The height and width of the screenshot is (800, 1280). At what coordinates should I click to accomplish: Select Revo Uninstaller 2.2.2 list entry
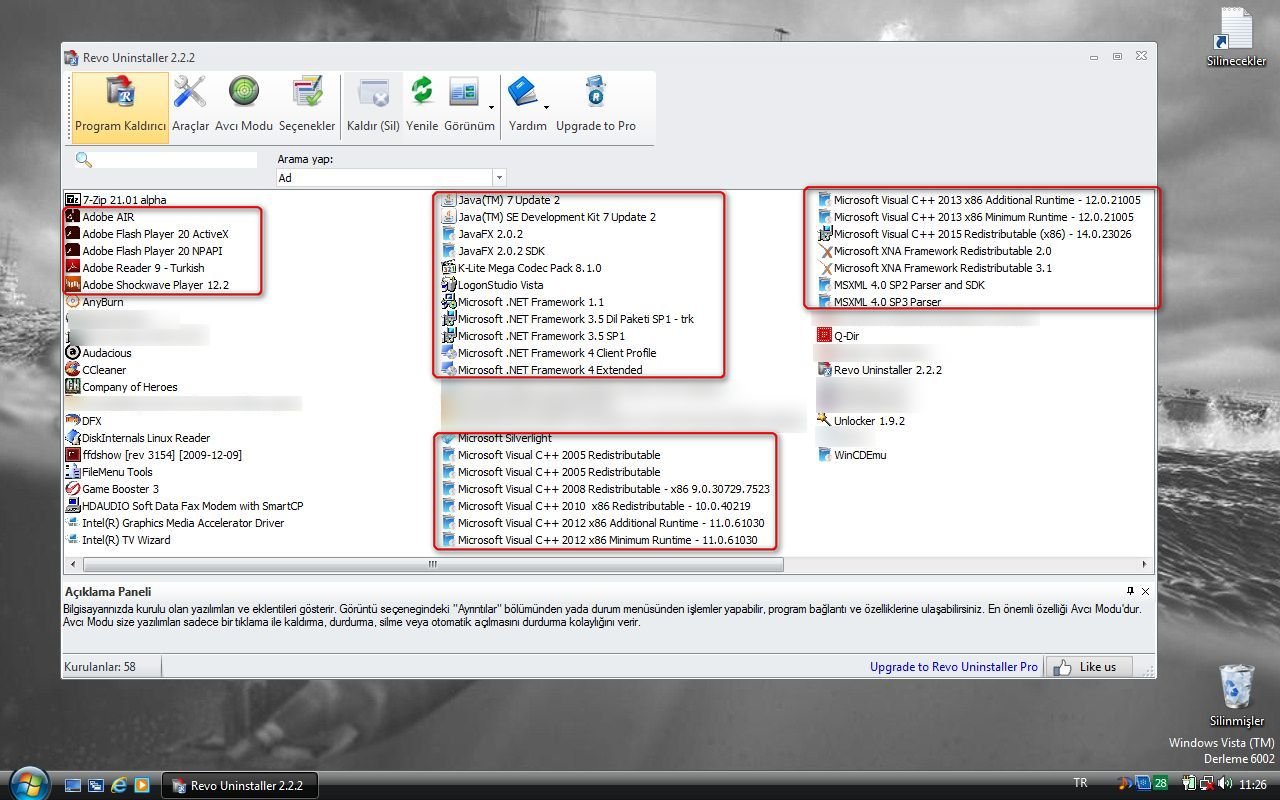click(880, 370)
